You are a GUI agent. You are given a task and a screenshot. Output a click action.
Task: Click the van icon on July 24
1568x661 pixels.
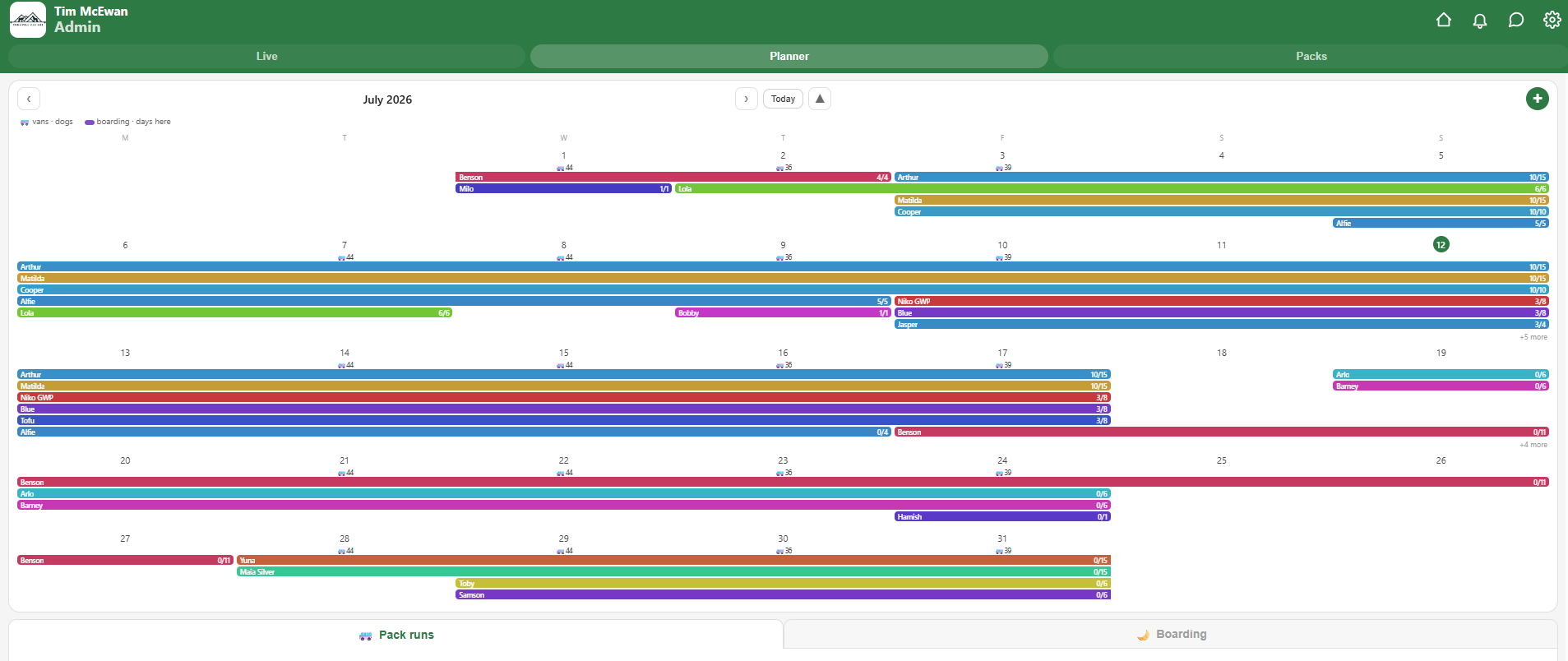(999, 473)
